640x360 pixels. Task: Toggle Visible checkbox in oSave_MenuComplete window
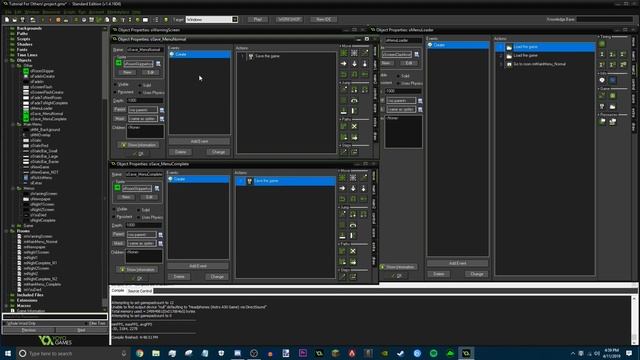click(114, 209)
